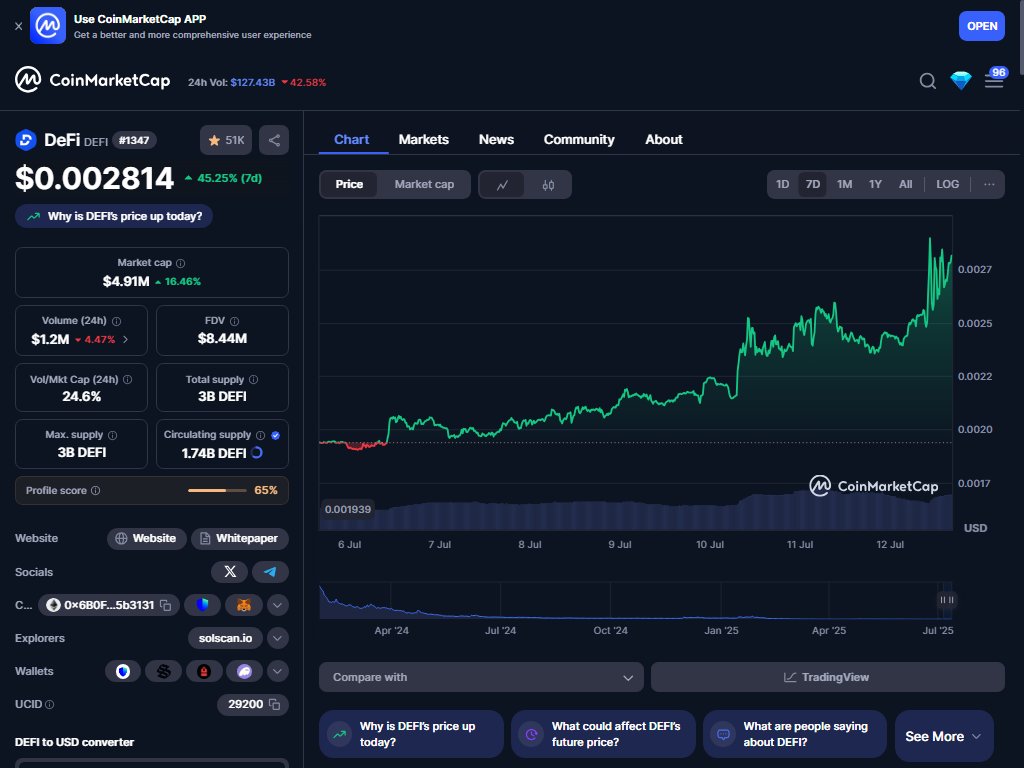Switch to the Chart tab
The image size is (1024, 768).
coord(351,139)
